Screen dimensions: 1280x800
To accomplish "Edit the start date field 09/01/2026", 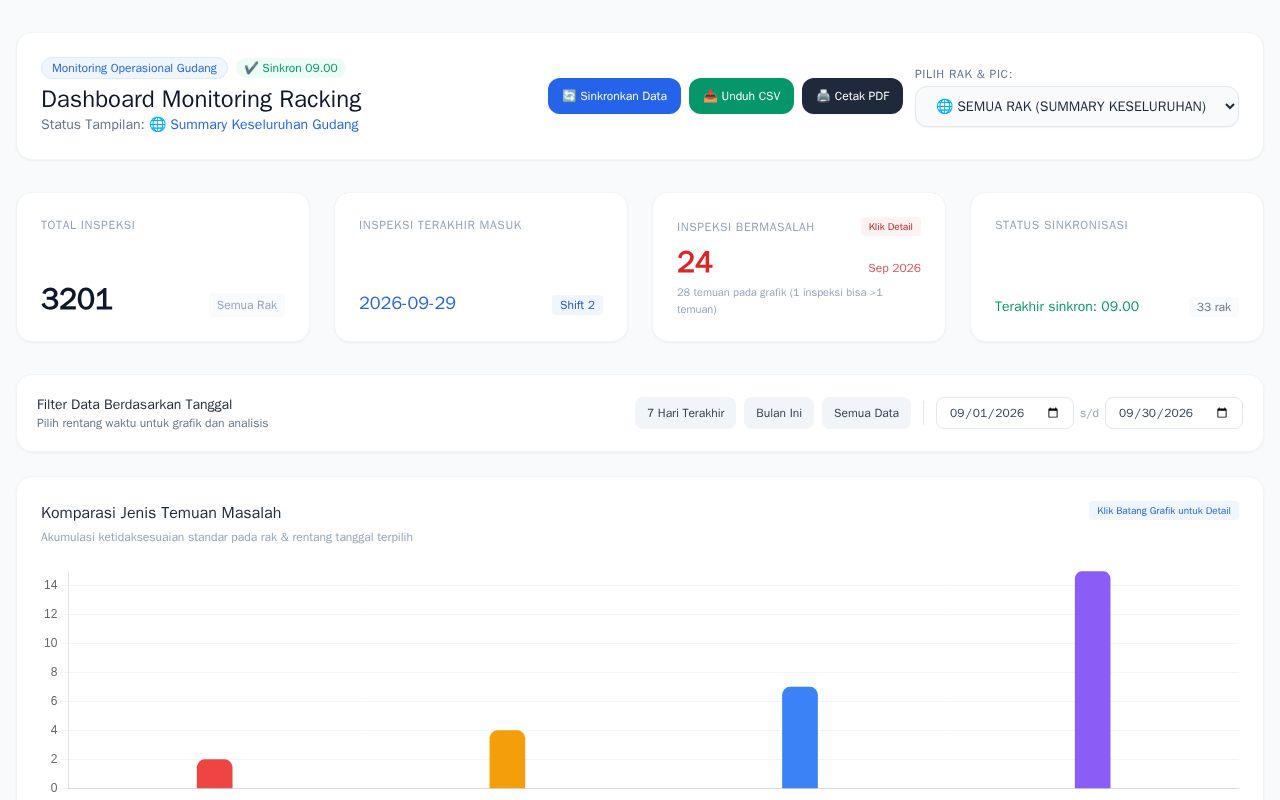I will coord(1004,413).
